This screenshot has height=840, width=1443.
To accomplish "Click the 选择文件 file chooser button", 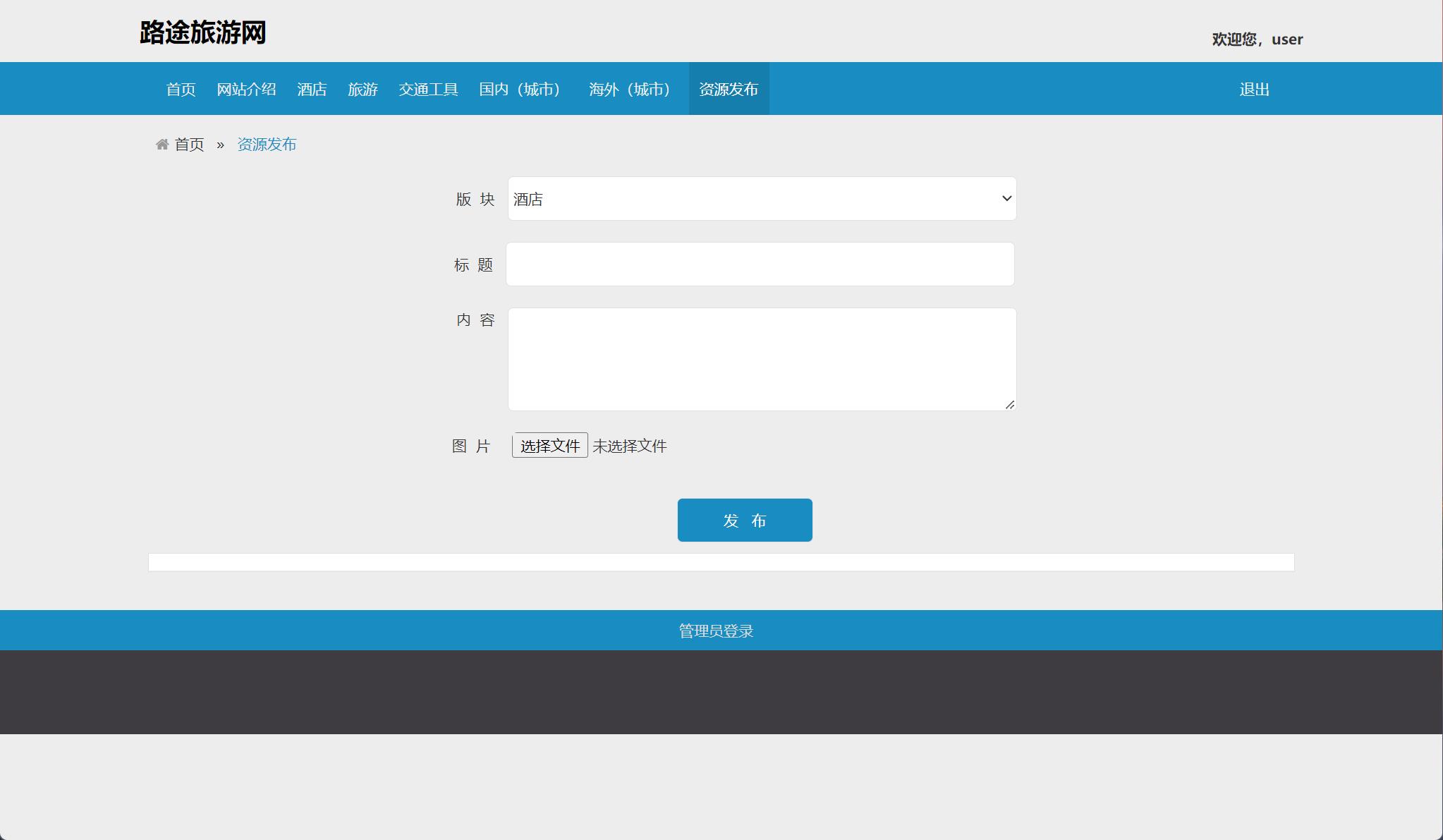I will (549, 446).
